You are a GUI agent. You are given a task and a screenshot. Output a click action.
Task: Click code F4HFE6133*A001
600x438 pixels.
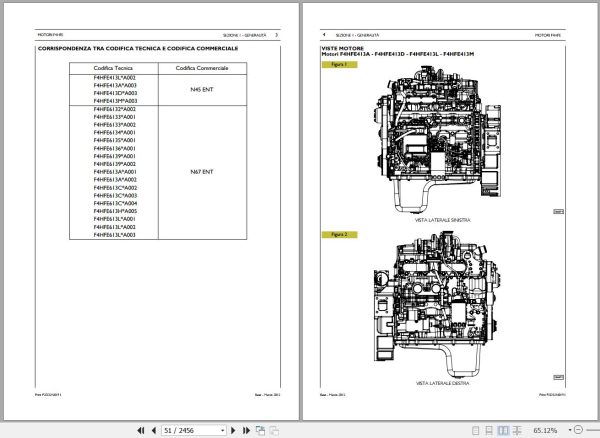pyautogui.click(x=115, y=117)
